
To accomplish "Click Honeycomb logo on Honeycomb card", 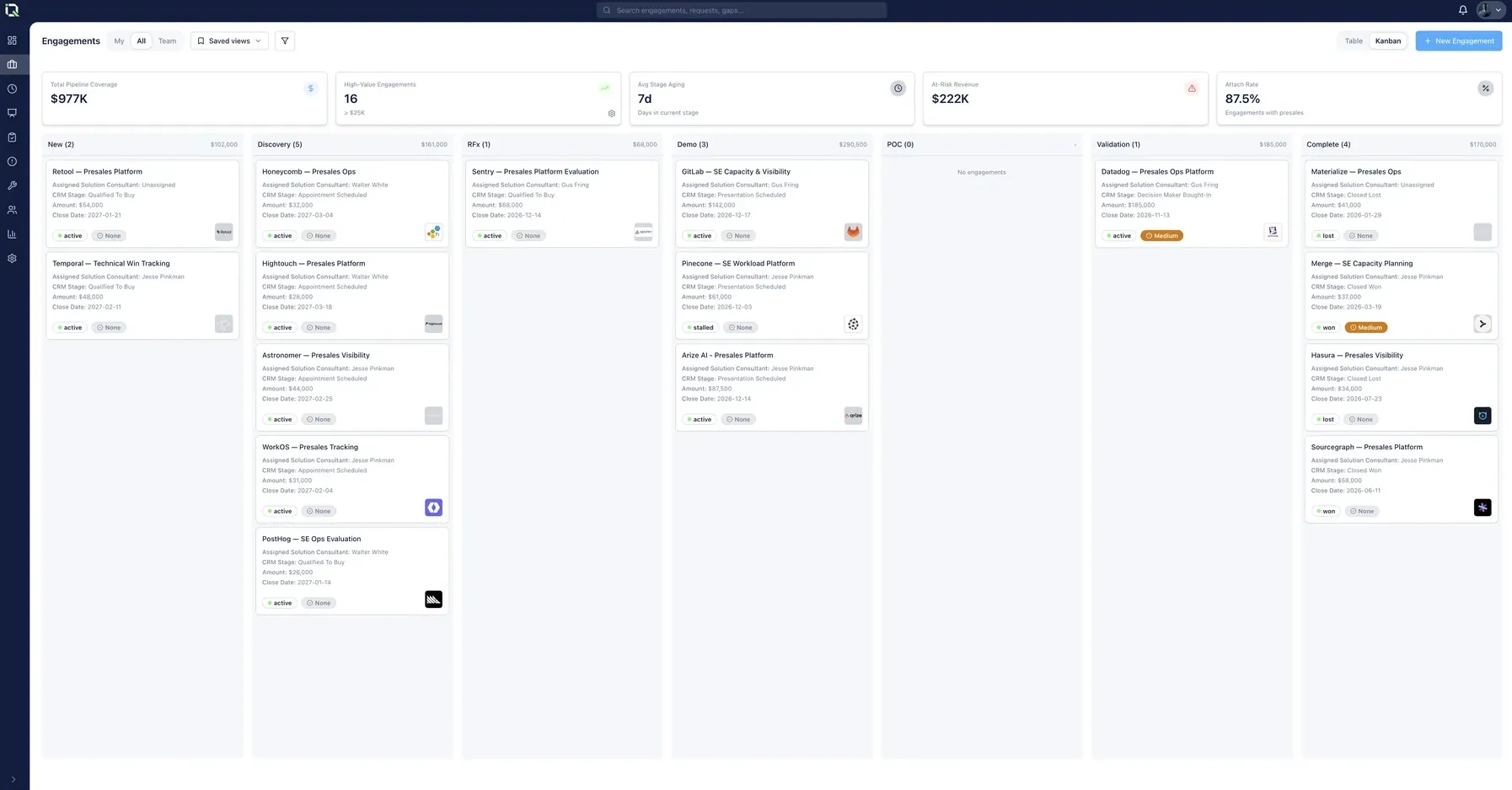I will 433,232.
